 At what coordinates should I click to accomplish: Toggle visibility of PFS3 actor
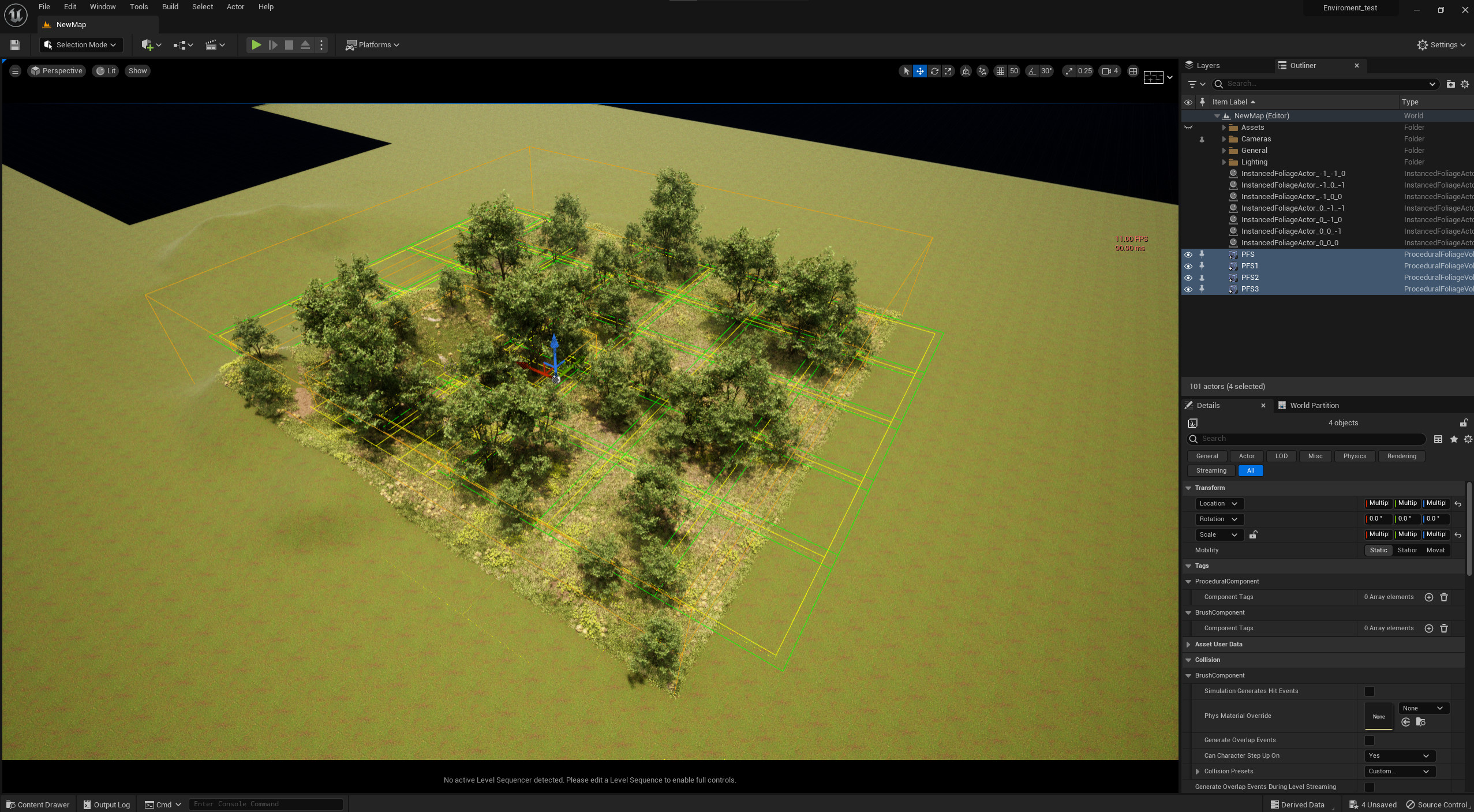click(1188, 289)
